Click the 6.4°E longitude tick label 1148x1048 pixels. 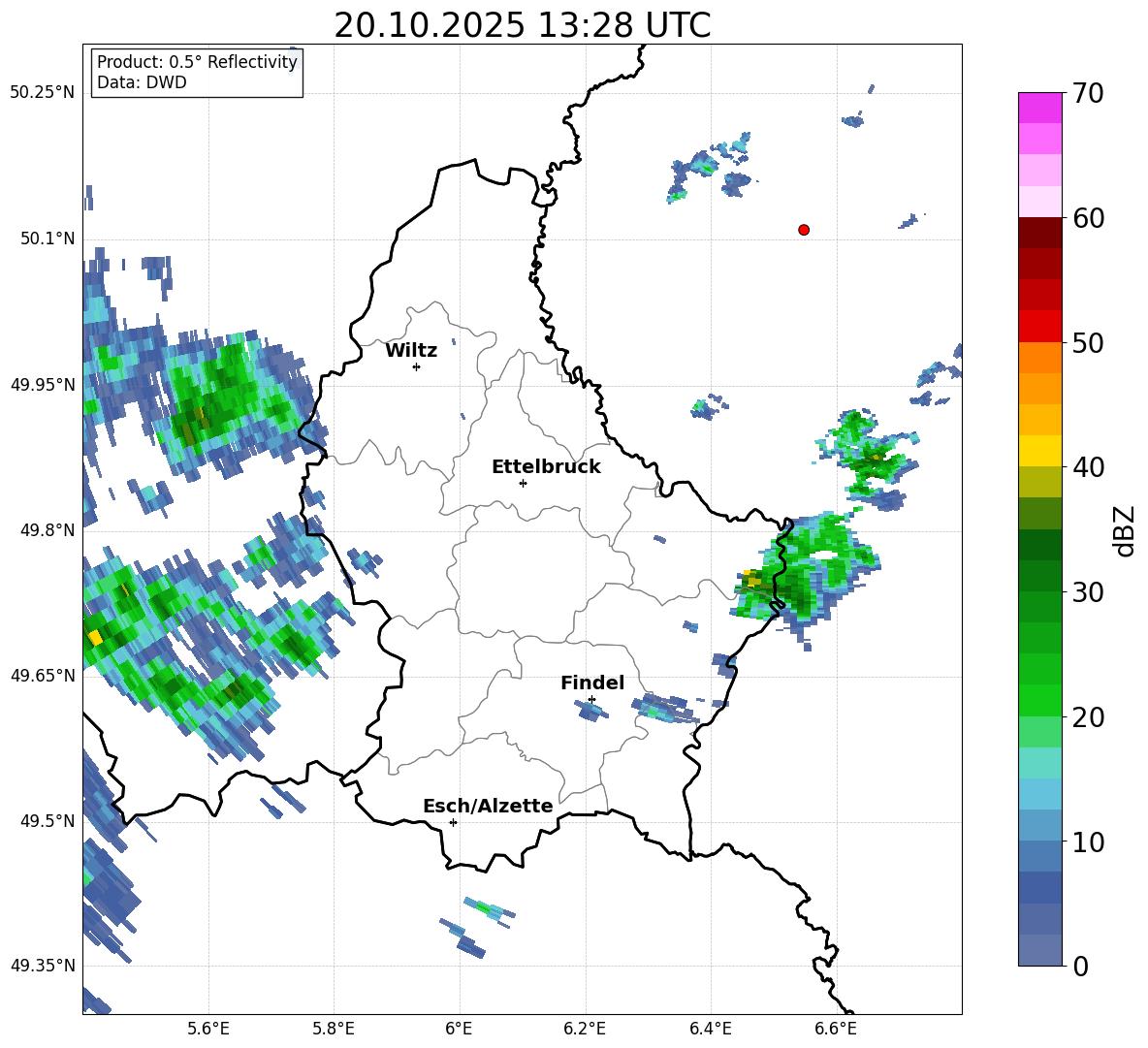tap(710, 1029)
